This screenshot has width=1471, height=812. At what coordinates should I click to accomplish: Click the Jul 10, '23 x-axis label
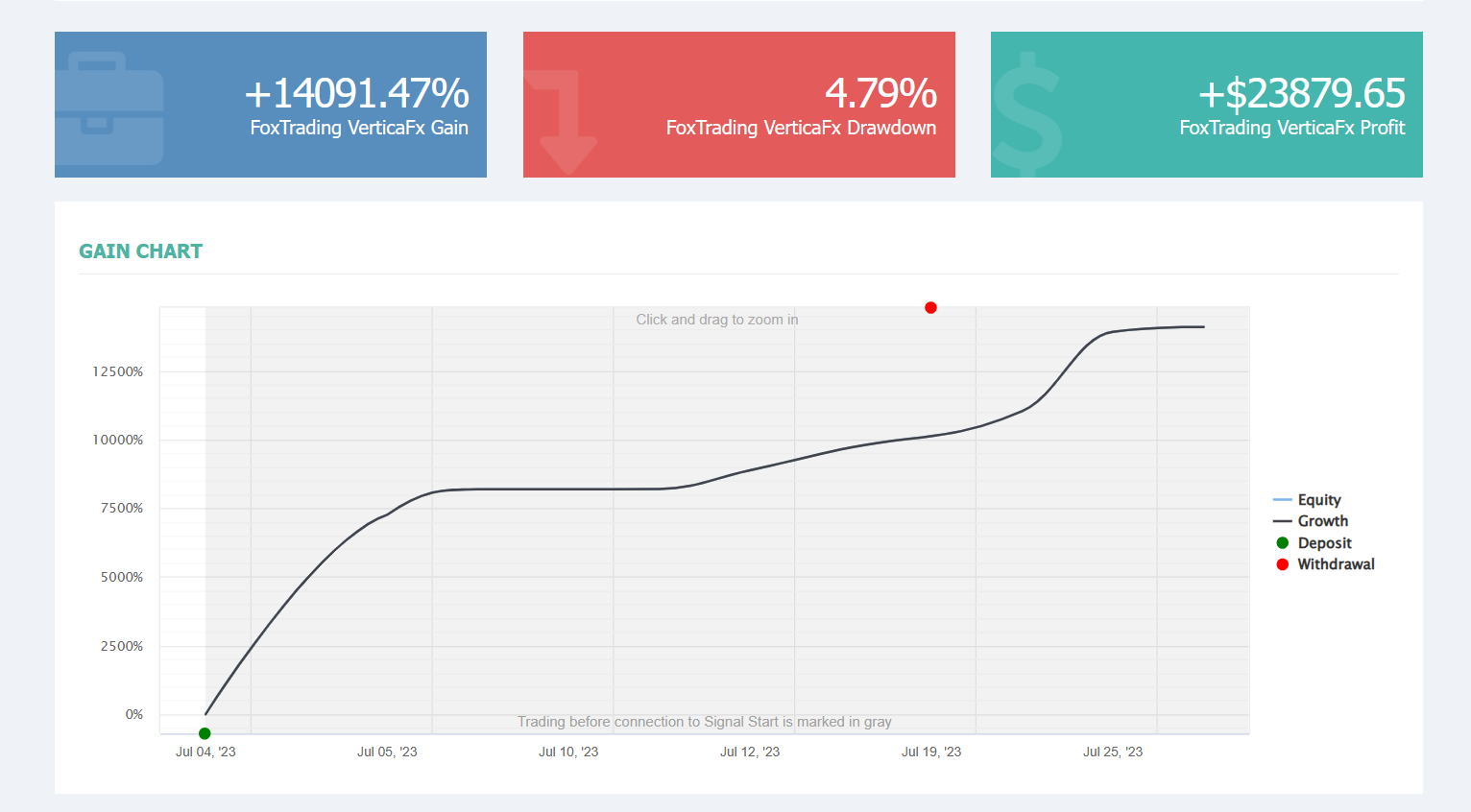[x=568, y=752]
